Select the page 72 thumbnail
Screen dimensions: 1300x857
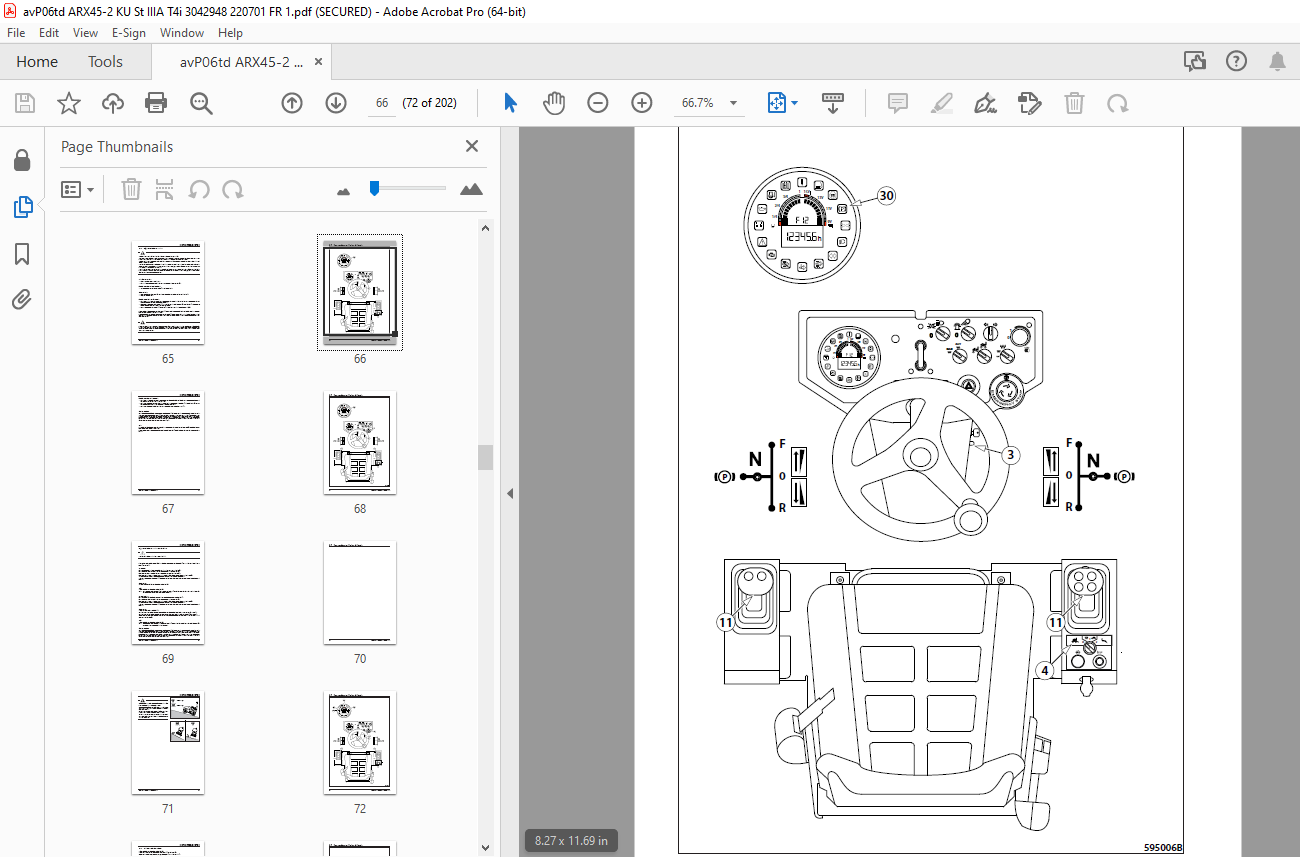pos(360,742)
